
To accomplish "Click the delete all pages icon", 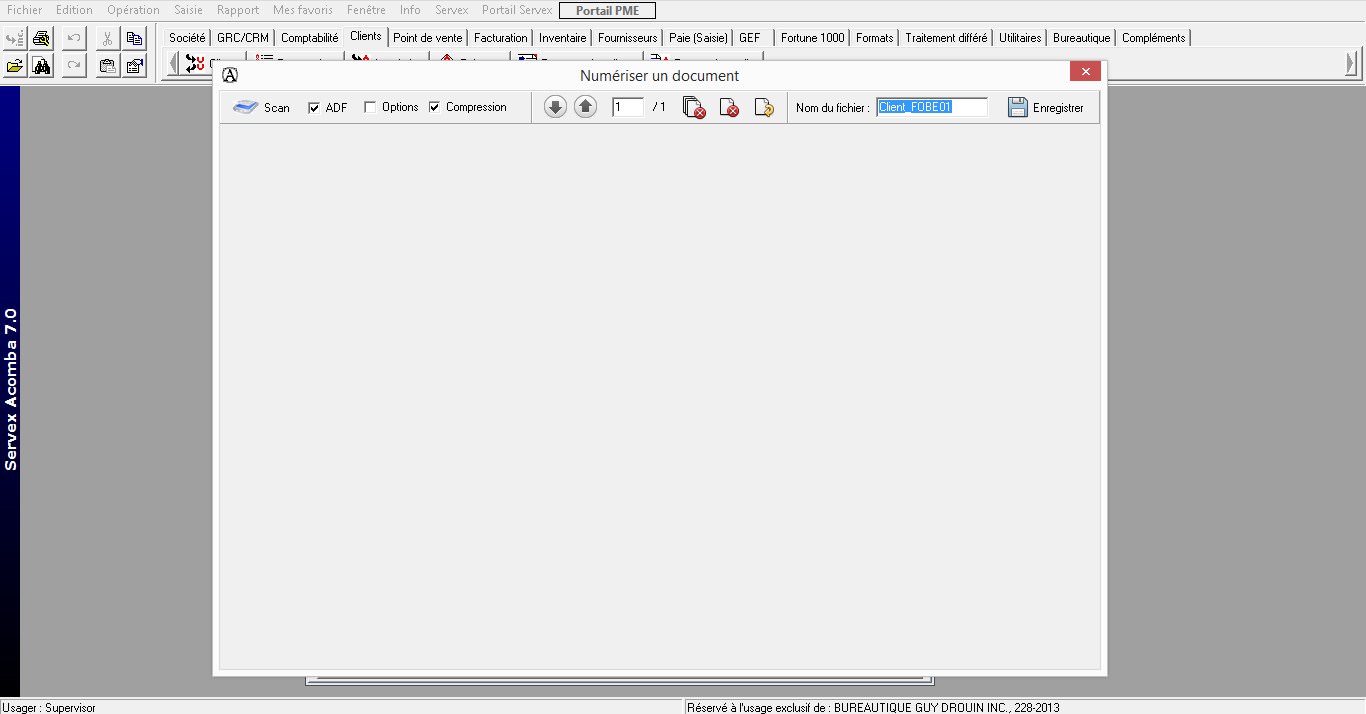I will [694, 107].
